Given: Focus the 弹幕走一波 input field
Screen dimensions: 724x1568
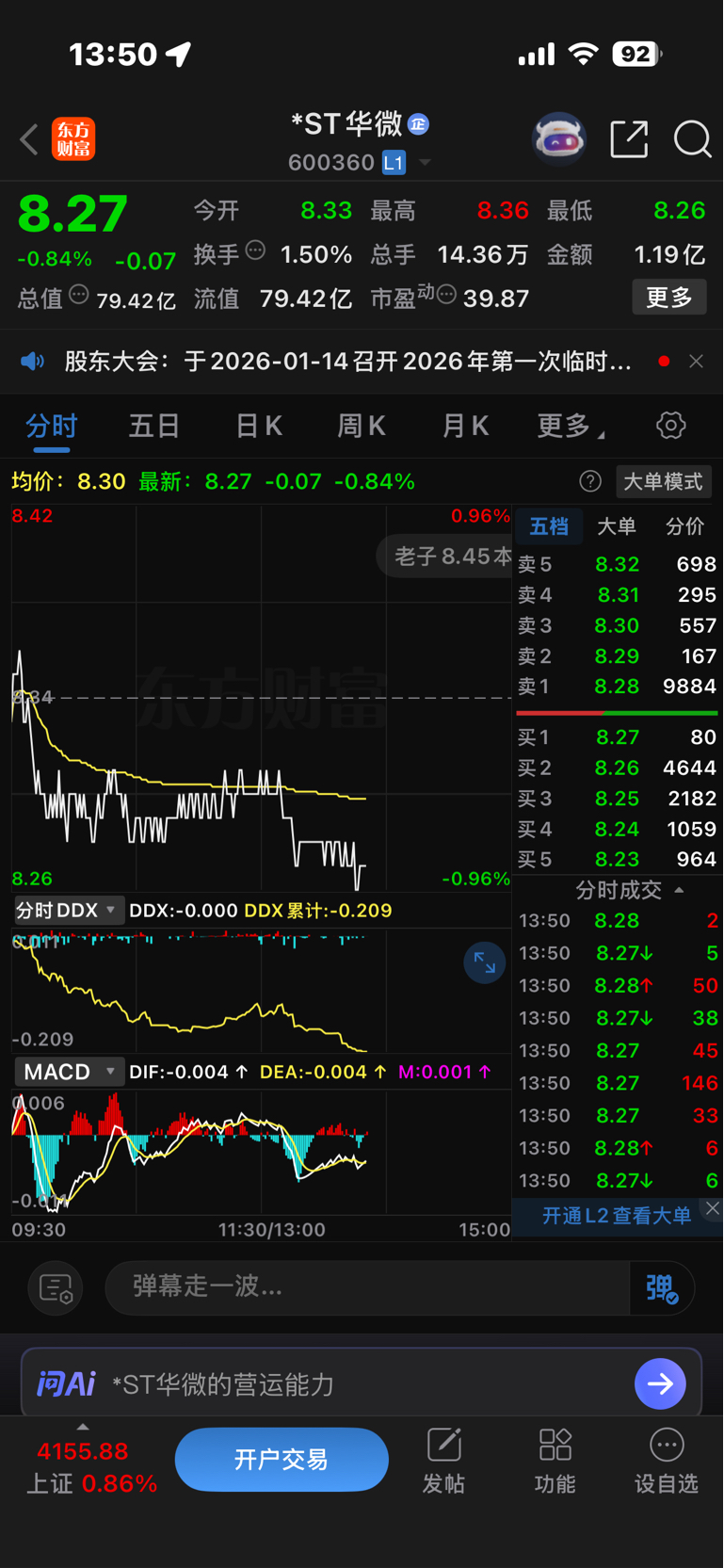Looking at the screenshot, I should click(367, 1287).
